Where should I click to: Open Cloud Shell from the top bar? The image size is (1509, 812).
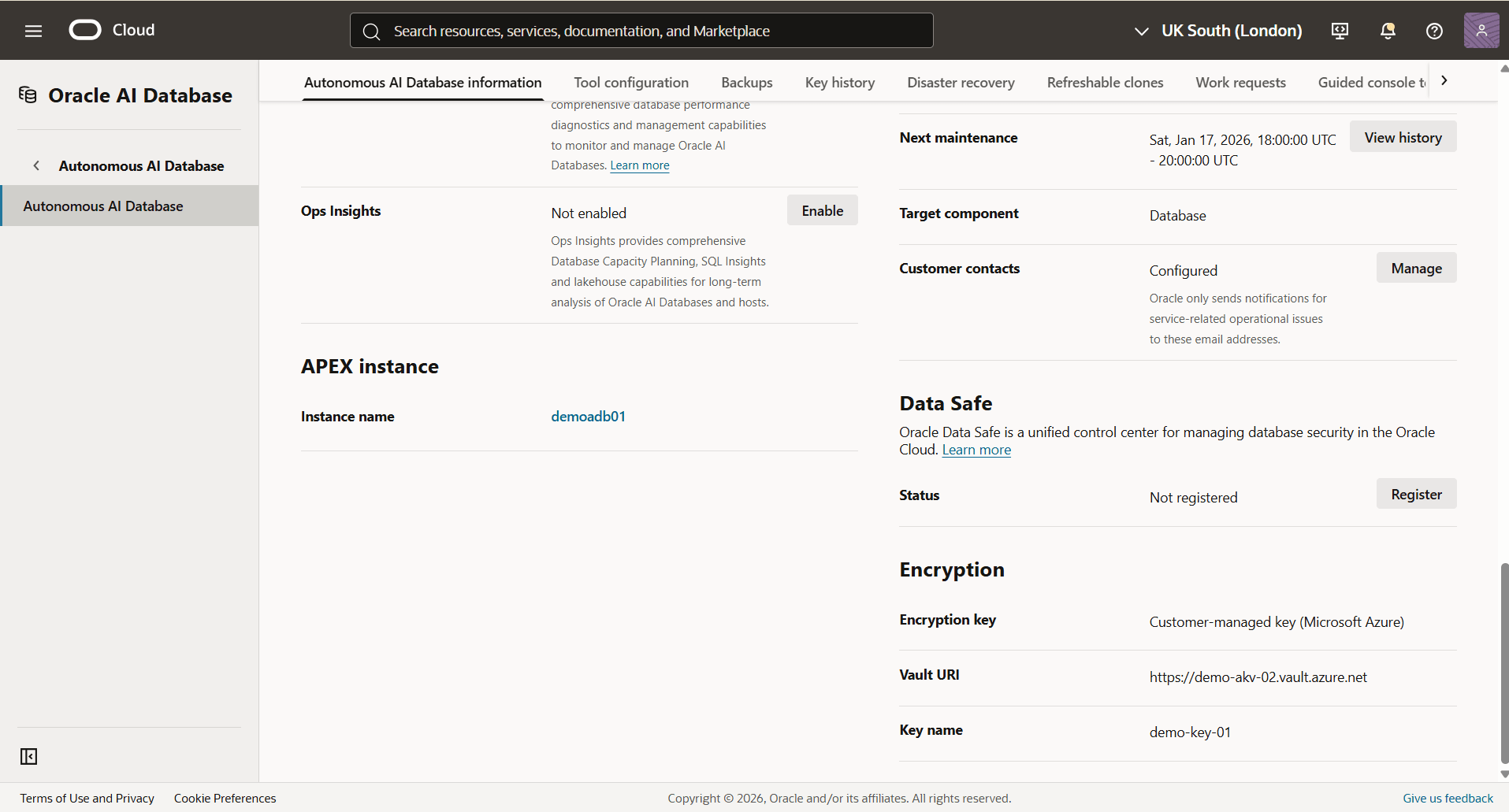pos(1340,31)
